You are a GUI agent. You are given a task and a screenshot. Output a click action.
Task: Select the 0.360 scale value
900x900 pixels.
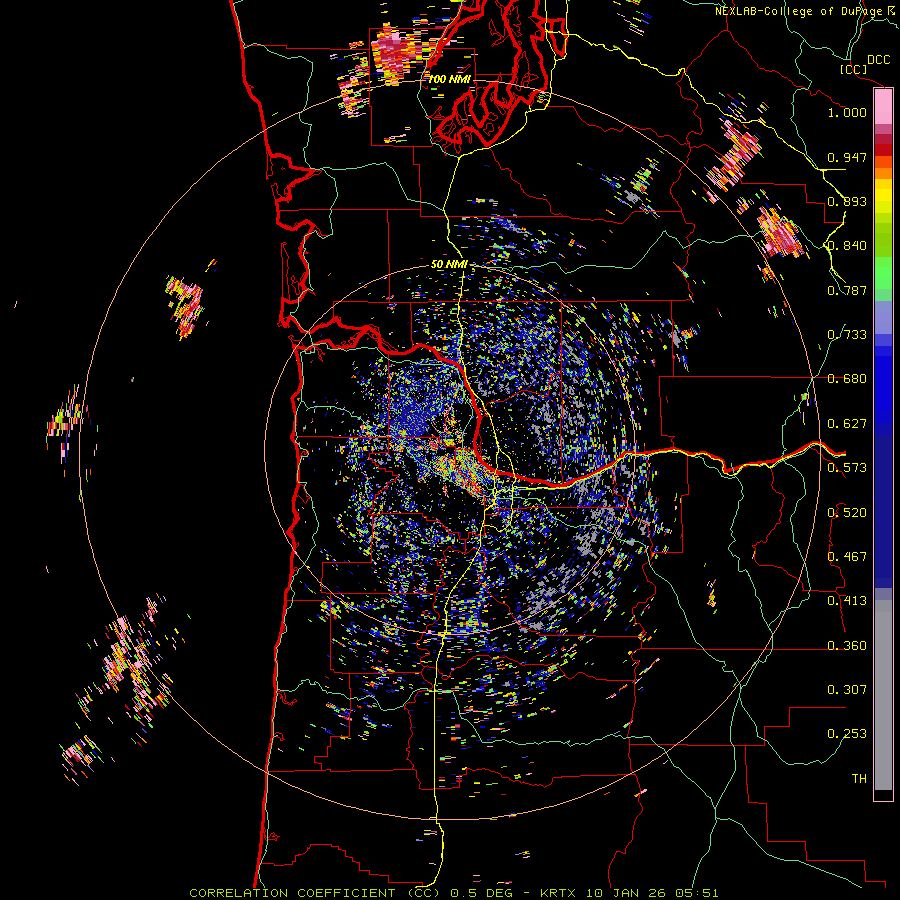[847, 646]
